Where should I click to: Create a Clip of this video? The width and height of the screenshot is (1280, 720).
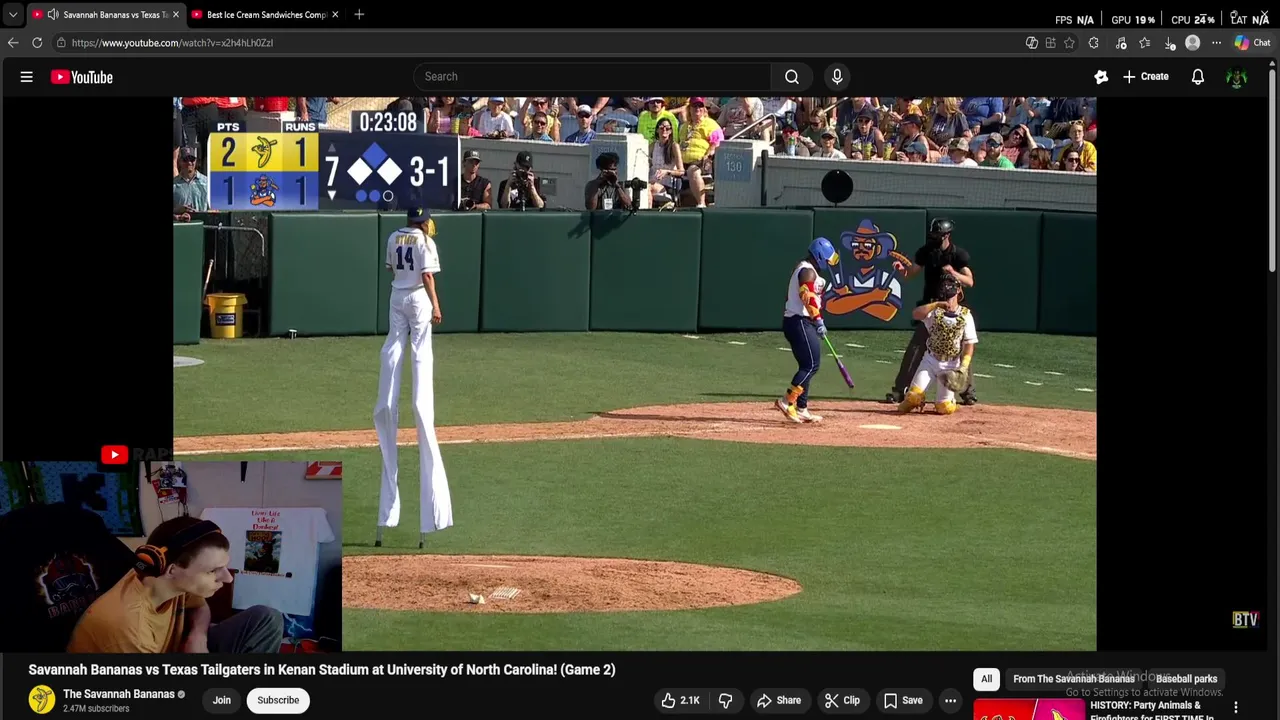(x=842, y=700)
